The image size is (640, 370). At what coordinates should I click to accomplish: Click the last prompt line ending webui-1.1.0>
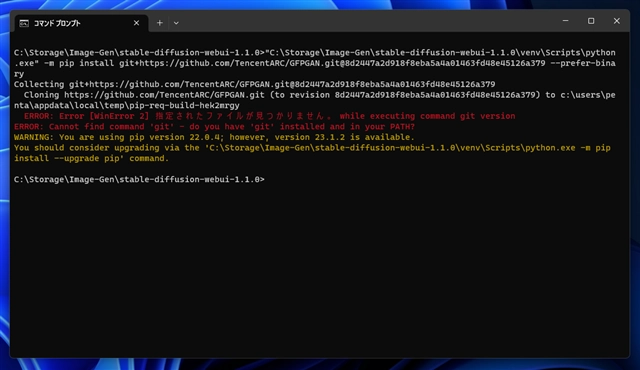[139, 179]
